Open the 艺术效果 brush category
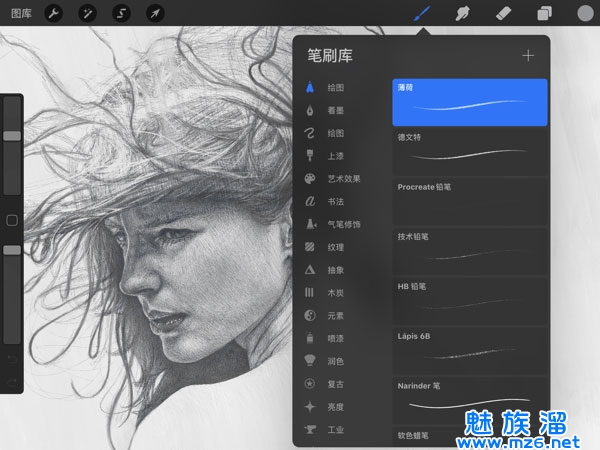 point(335,179)
